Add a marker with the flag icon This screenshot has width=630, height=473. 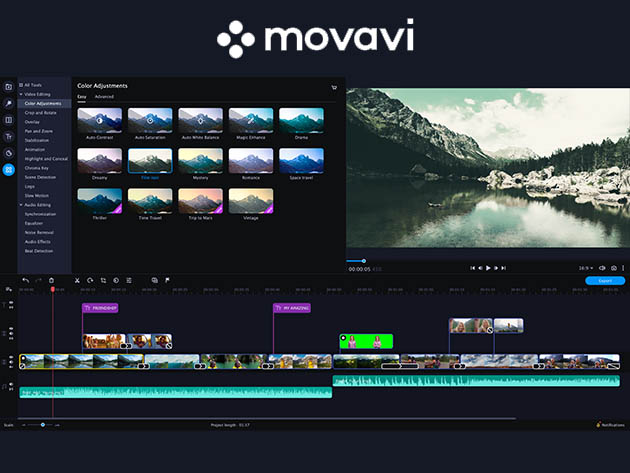point(168,280)
